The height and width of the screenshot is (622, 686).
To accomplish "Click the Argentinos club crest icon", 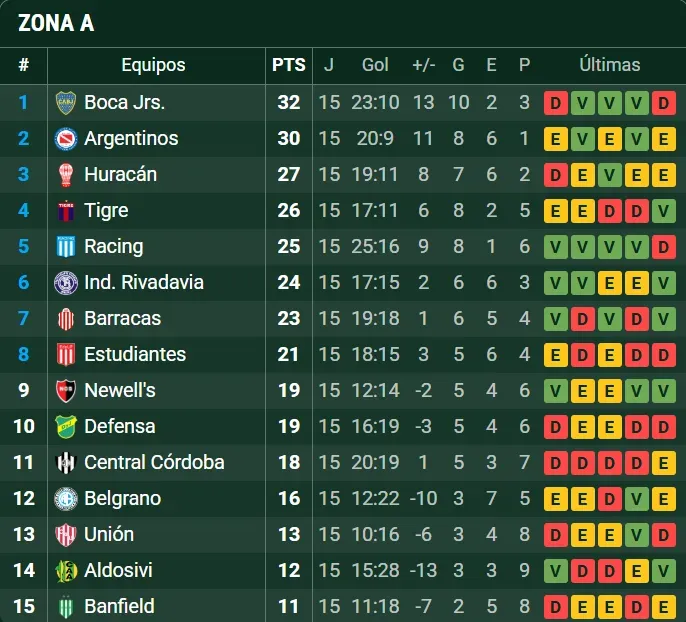I will pos(66,138).
